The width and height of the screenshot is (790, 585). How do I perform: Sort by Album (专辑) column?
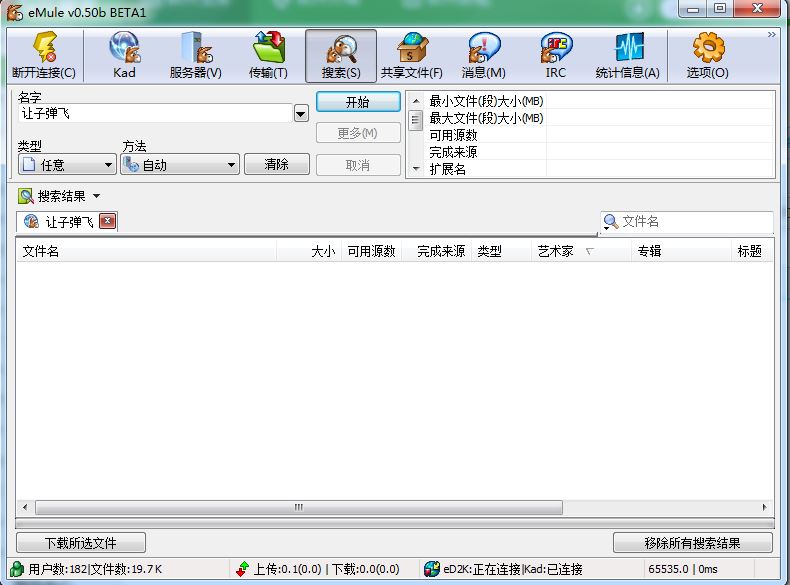pyautogui.click(x=682, y=251)
